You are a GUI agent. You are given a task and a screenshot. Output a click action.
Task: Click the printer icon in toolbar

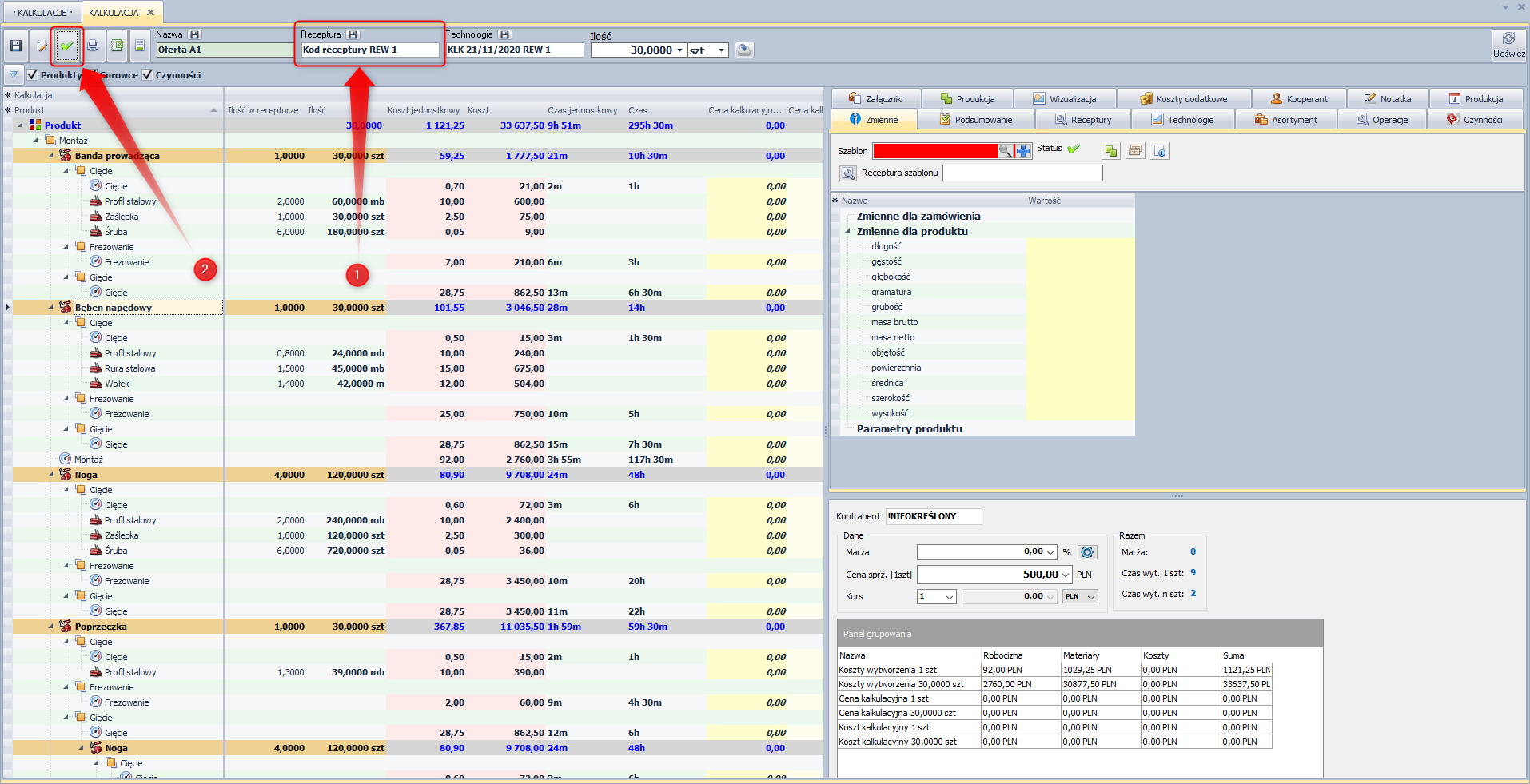pos(93,46)
